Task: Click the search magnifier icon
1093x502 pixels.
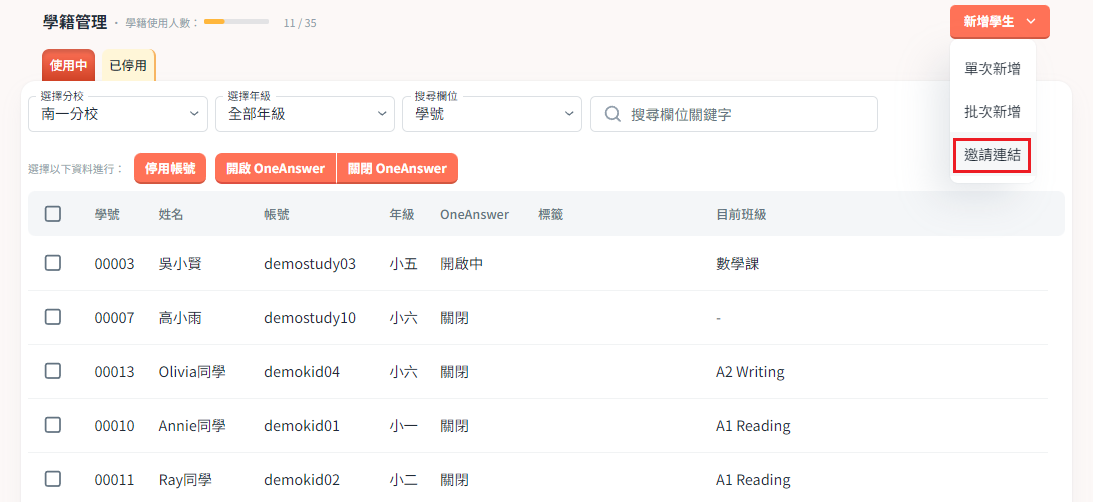Action: tap(613, 114)
